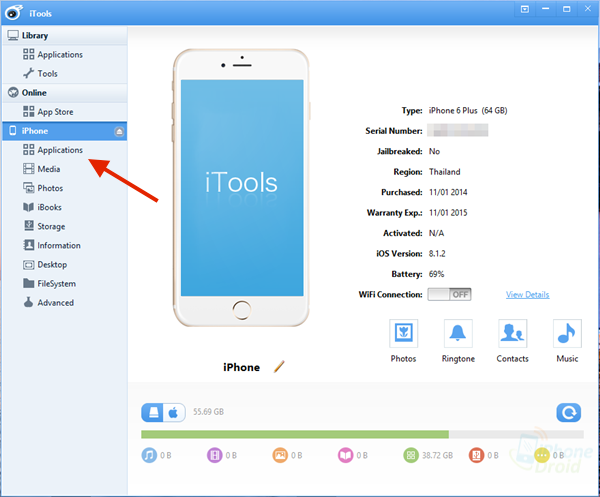Viewport: 600px width, 497px height.
Task: Click the Thailand region value
Action: 445,172
